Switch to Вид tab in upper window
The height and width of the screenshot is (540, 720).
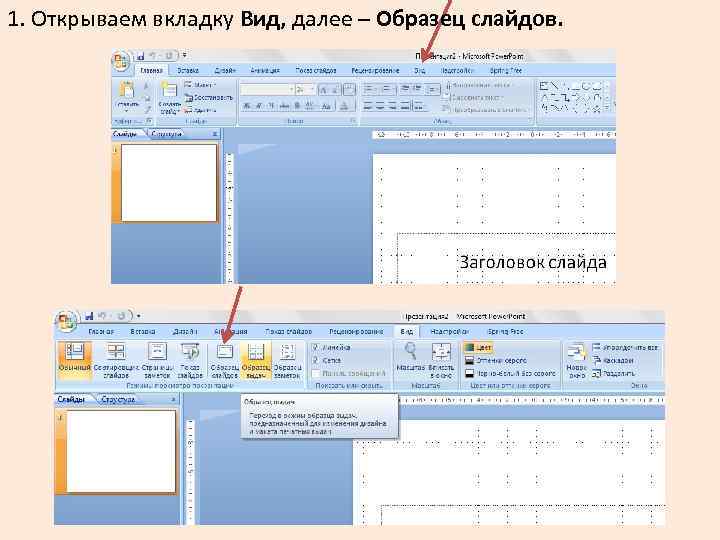point(420,70)
